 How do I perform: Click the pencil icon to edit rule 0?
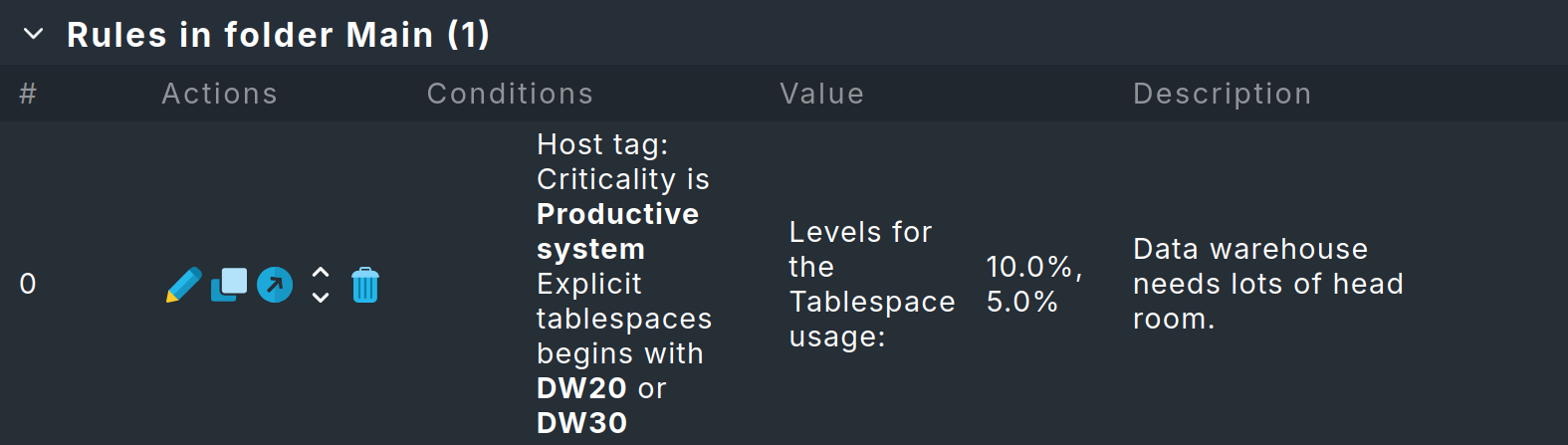pos(183,285)
